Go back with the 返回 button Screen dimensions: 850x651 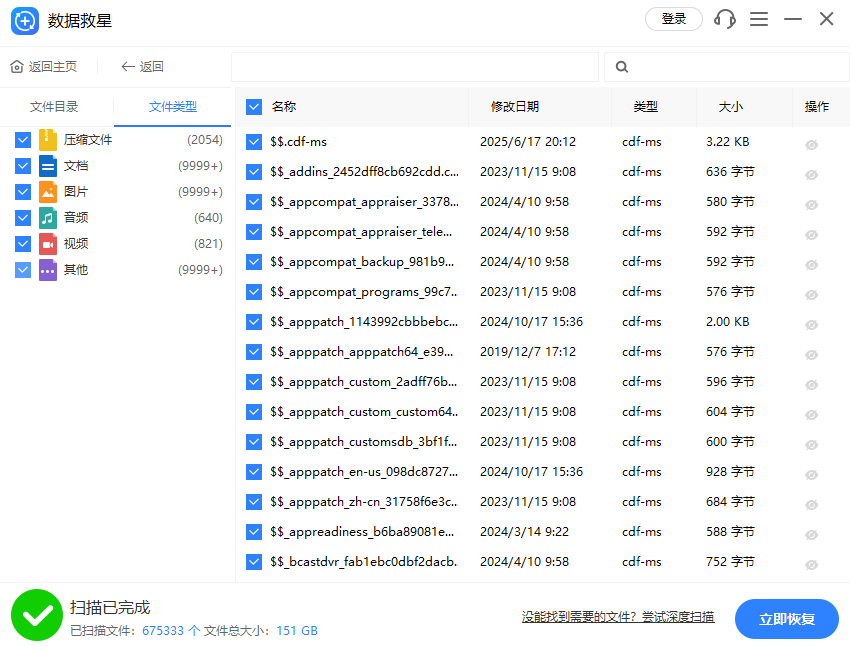coord(142,67)
